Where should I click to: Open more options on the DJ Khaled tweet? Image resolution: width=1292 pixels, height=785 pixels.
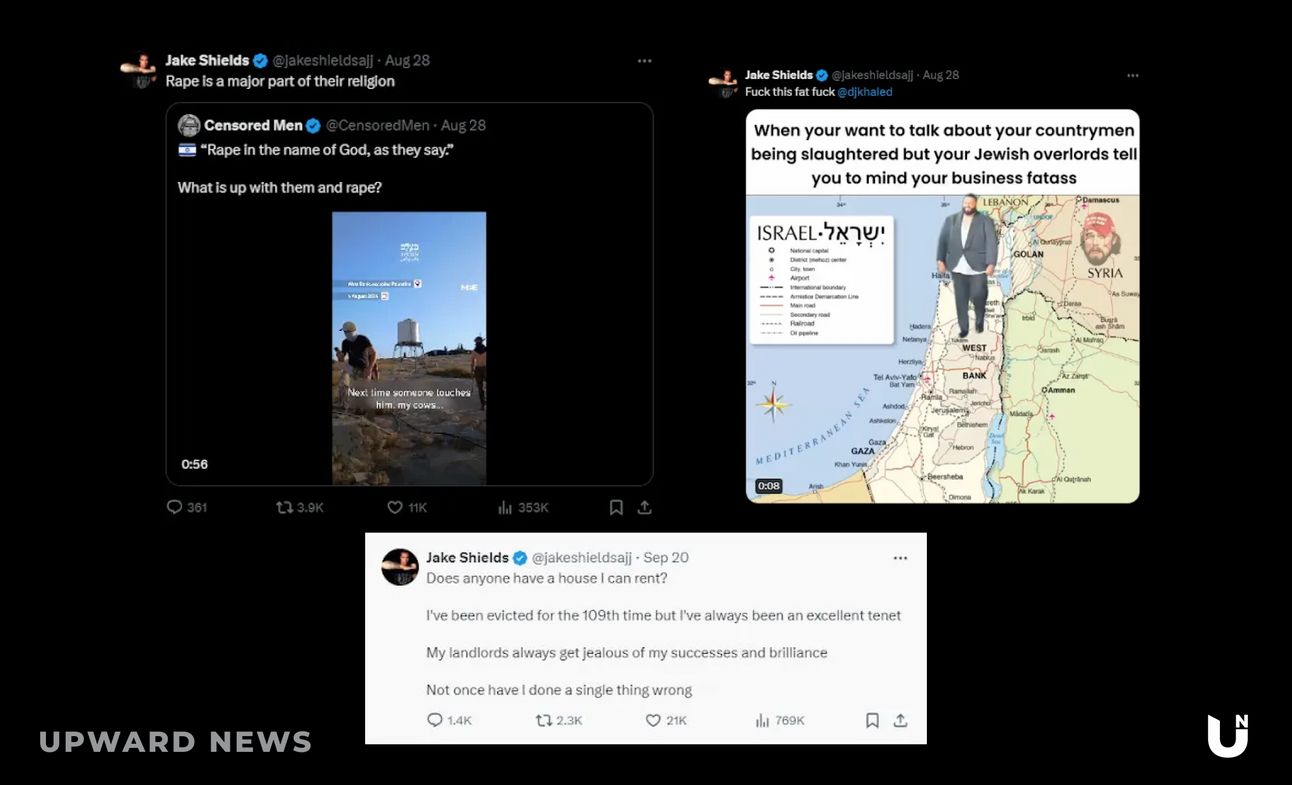pos(1132,75)
